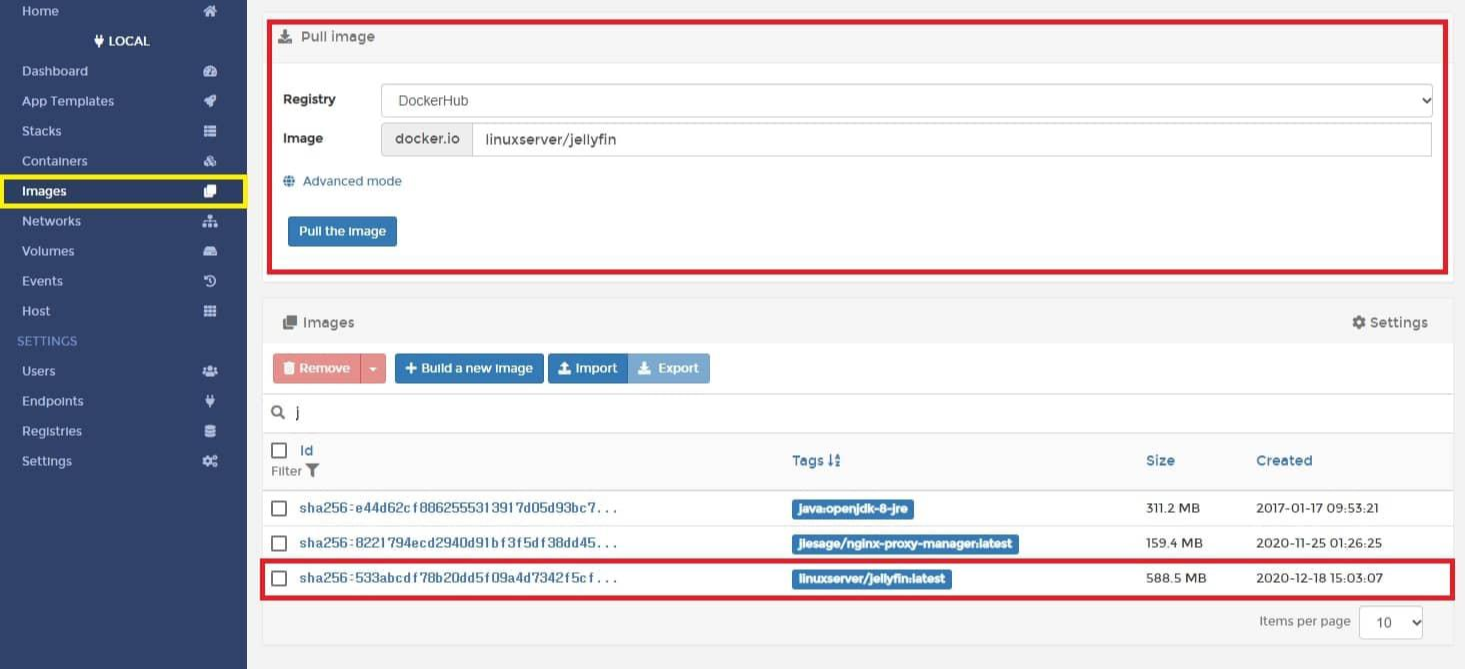Click the image search field
The width and height of the screenshot is (1465, 669).
point(870,412)
